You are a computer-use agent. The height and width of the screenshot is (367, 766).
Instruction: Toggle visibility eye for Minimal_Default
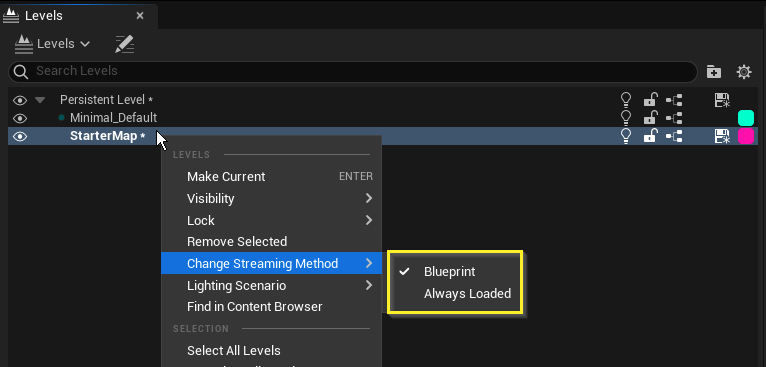pyautogui.click(x=20, y=118)
